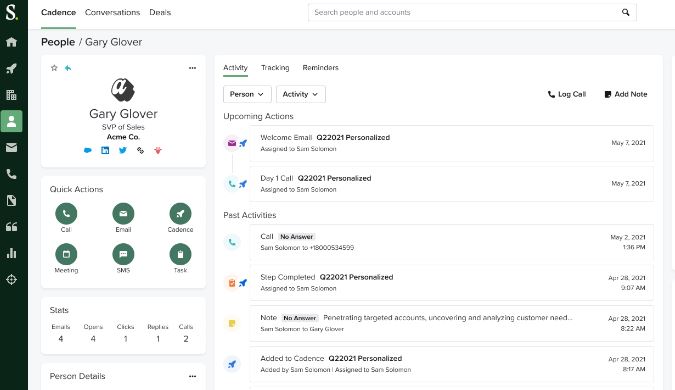Image resolution: width=675 pixels, height=390 pixels.
Task: Open the Note about penetrating targeted accounts
Action: click(x=452, y=323)
